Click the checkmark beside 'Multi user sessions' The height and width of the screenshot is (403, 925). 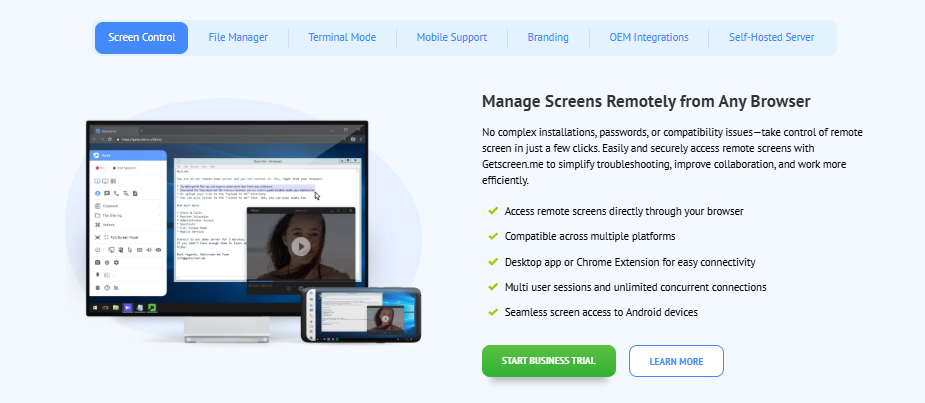pos(493,287)
